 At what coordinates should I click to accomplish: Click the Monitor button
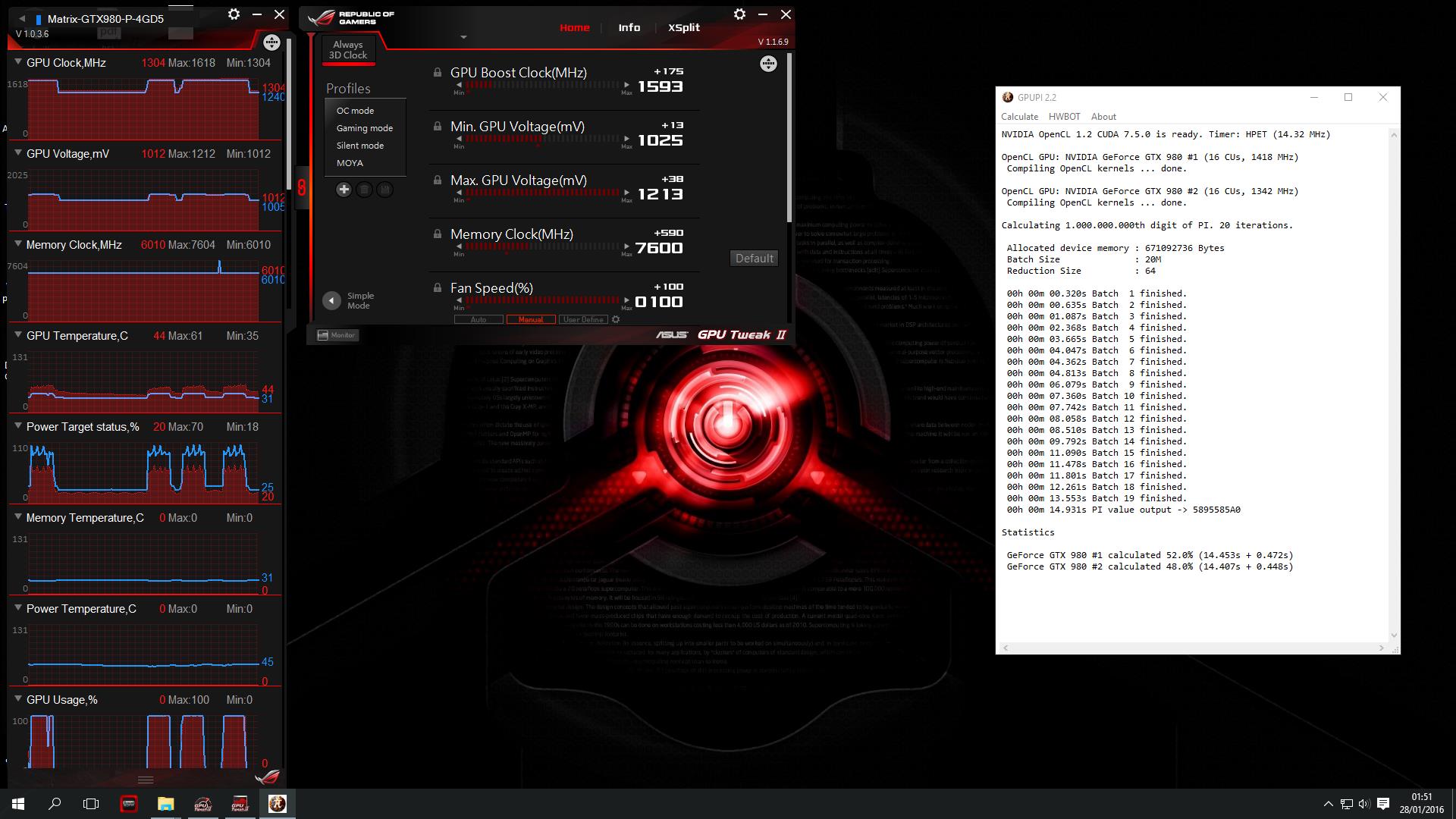point(337,335)
